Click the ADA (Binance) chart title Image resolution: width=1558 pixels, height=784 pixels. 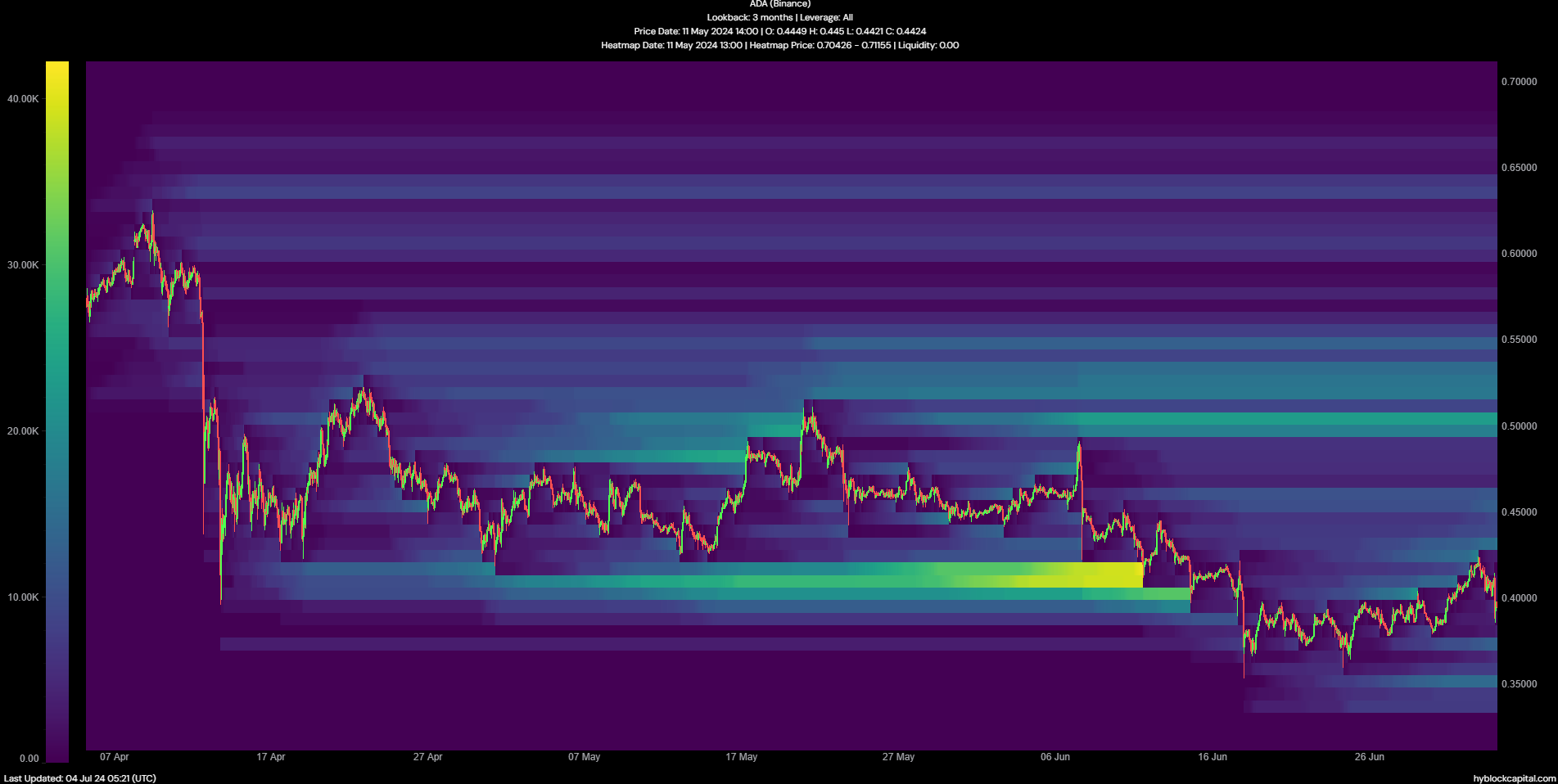779,4
